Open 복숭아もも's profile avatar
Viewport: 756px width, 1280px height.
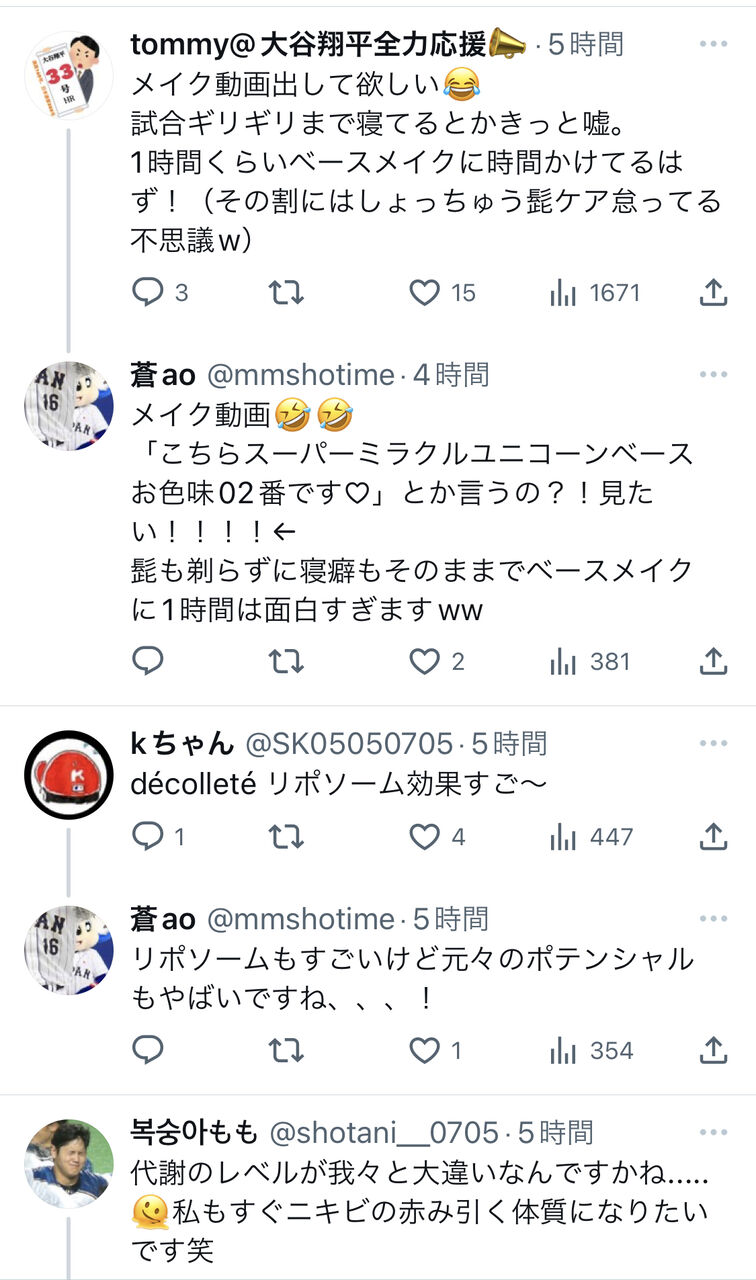tap(69, 1164)
